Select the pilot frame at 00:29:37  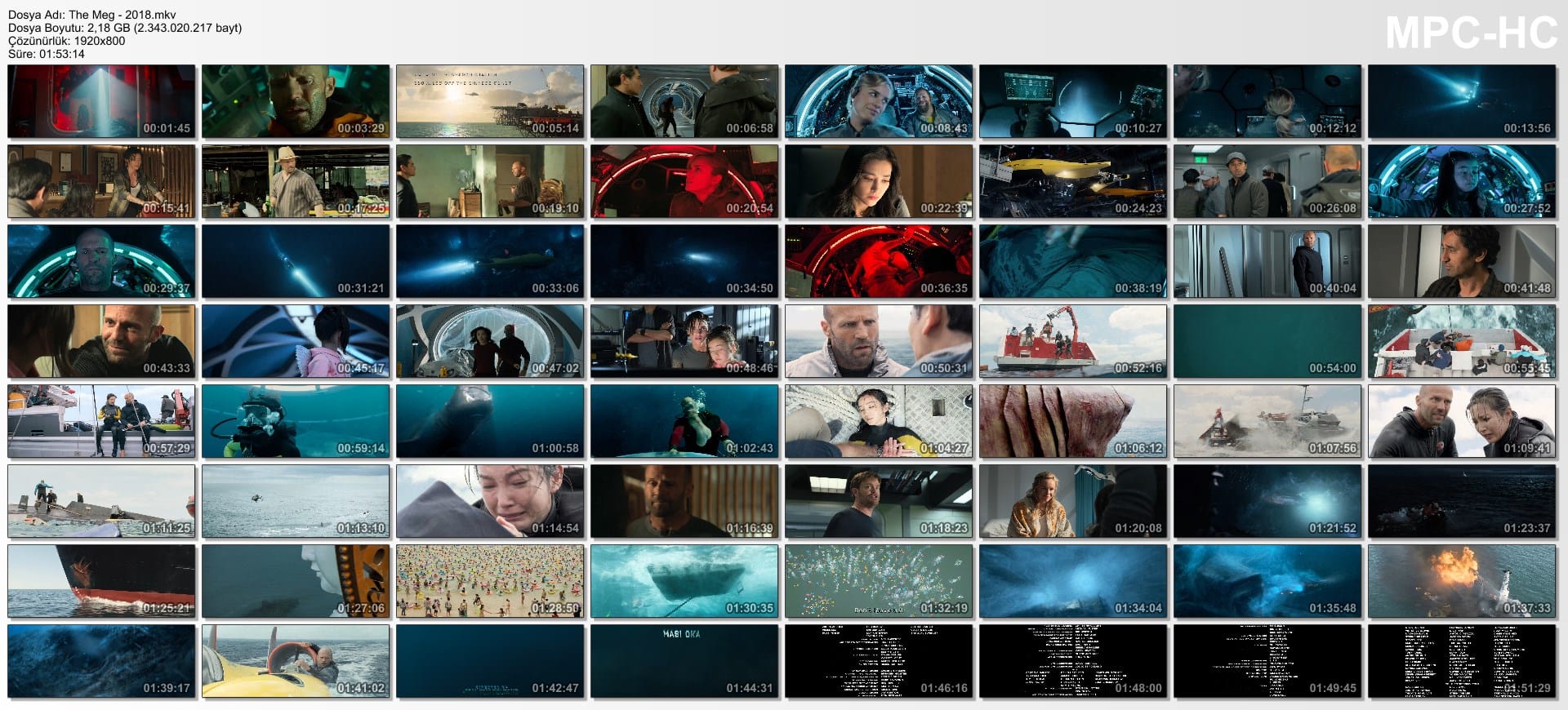(x=101, y=261)
